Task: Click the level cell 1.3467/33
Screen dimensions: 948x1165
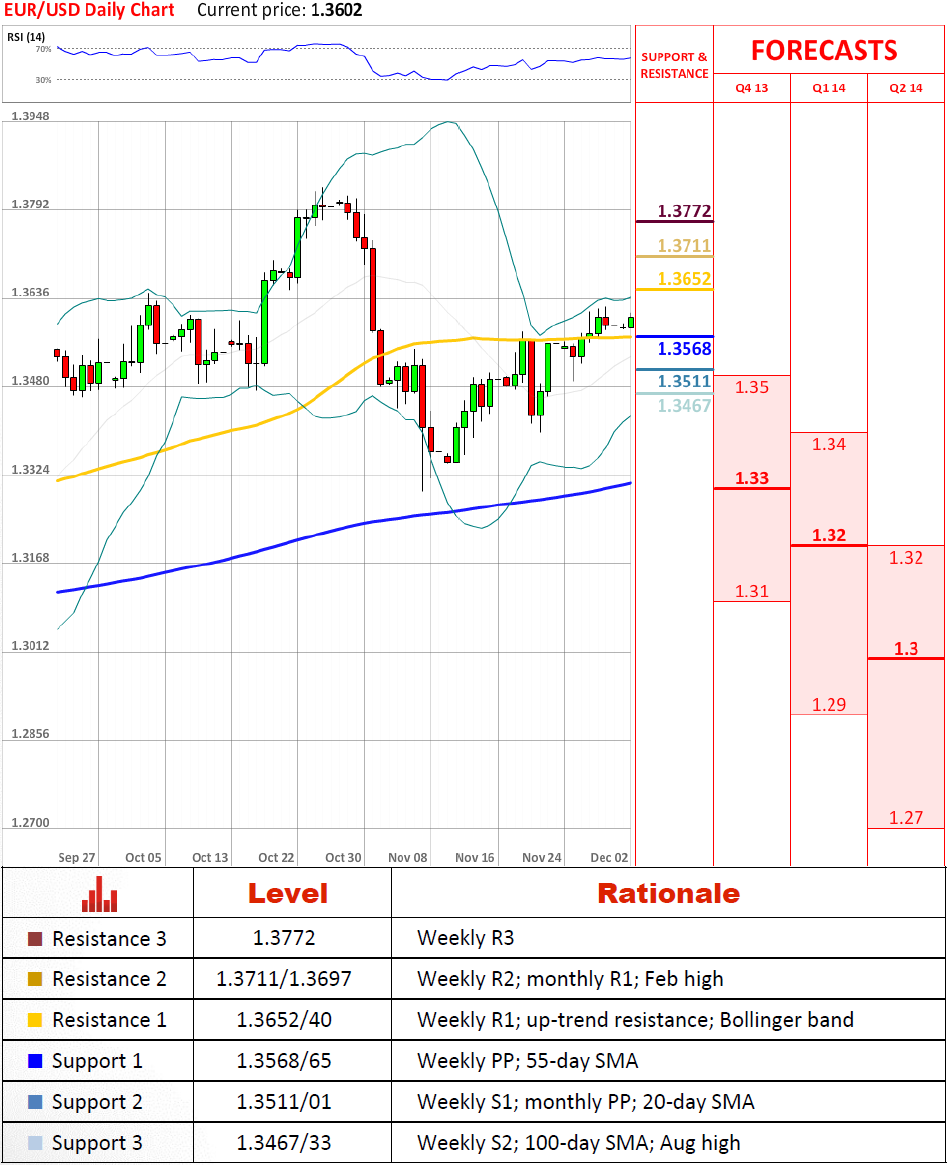Action: coord(284,1142)
